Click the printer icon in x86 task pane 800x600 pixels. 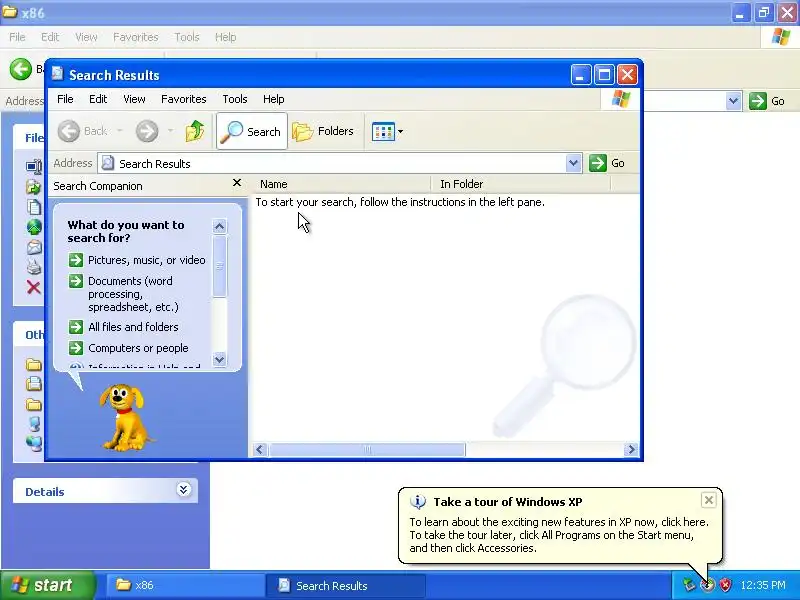[34, 266]
